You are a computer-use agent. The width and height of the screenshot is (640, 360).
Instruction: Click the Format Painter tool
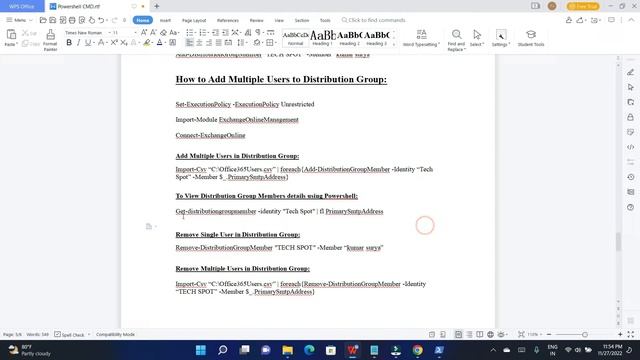[50, 40]
